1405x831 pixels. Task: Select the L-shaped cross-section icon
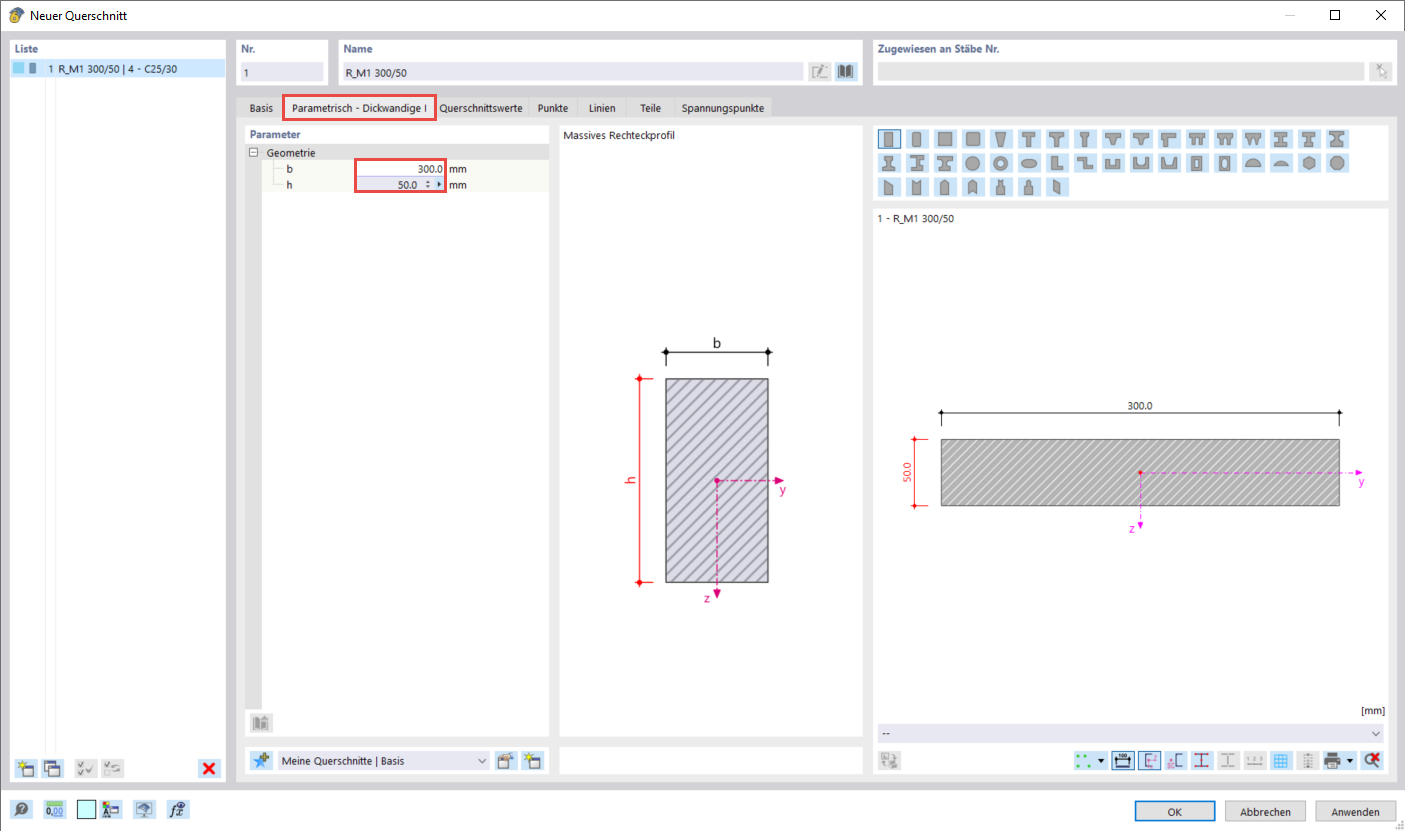pyautogui.click(x=1056, y=163)
